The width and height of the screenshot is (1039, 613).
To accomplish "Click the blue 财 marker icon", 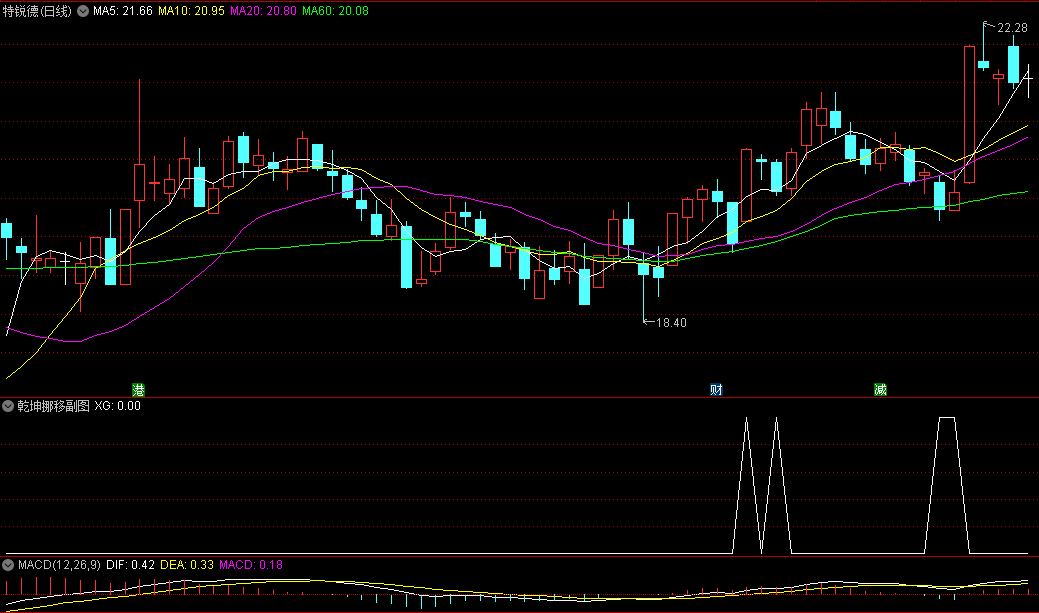I will click(716, 390).
